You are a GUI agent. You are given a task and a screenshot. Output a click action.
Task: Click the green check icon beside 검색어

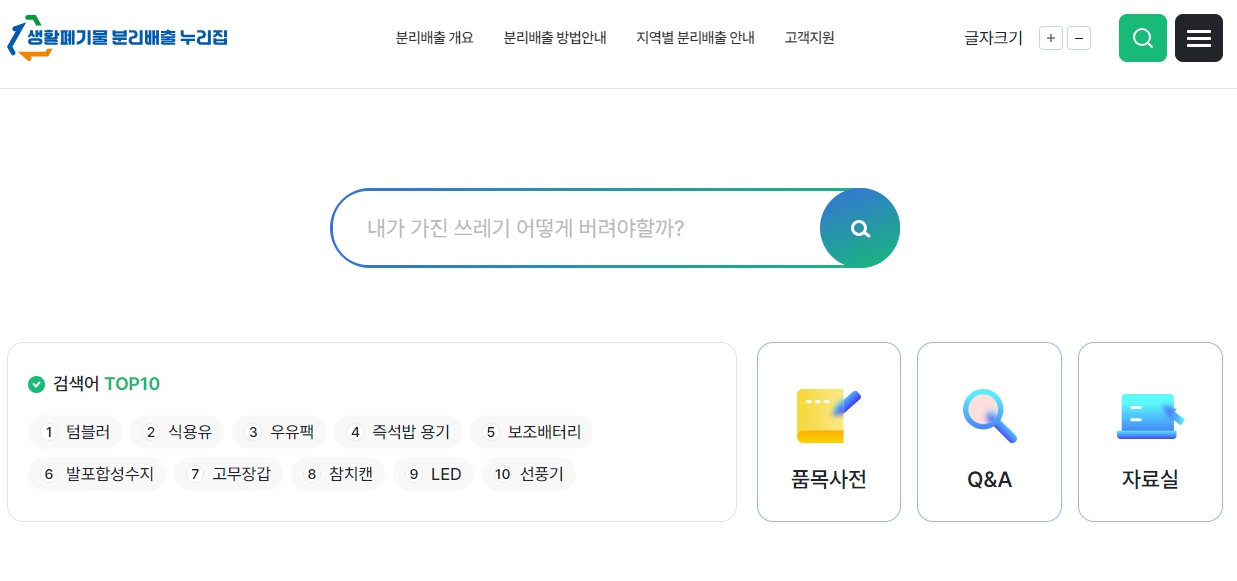(36, 384)
